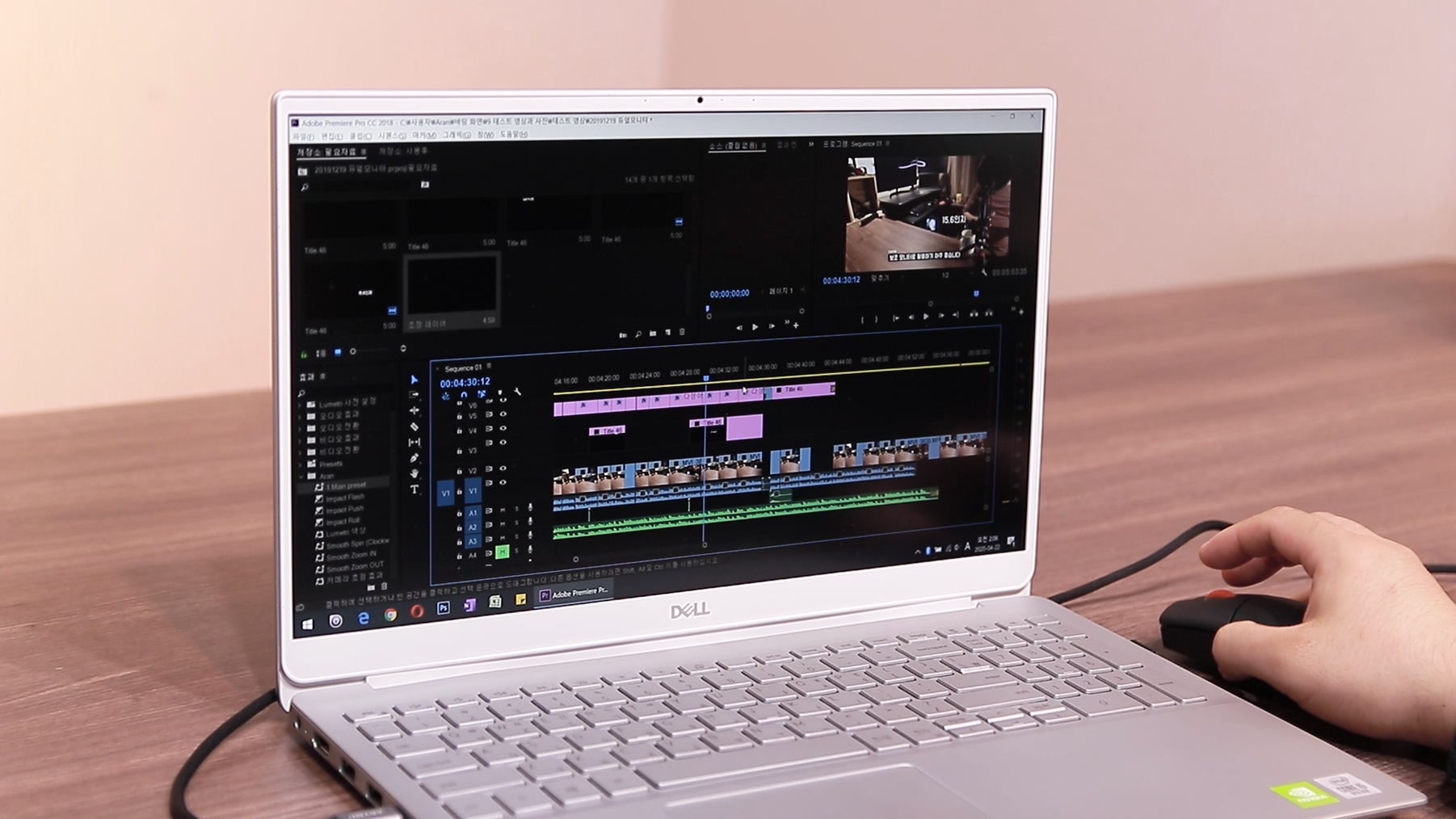Toggle lock on track V3
The height and width of the screenshot is (819, 1456).
(460, 451)
